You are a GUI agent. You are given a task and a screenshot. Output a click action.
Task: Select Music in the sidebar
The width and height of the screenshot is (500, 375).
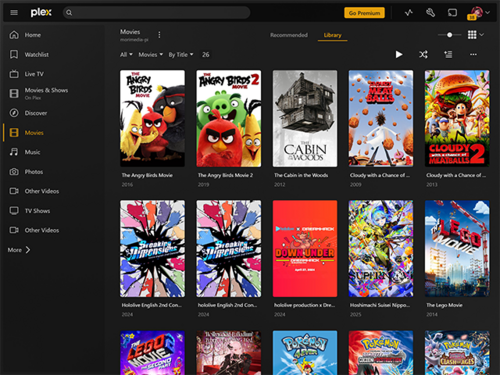(32, 152)
